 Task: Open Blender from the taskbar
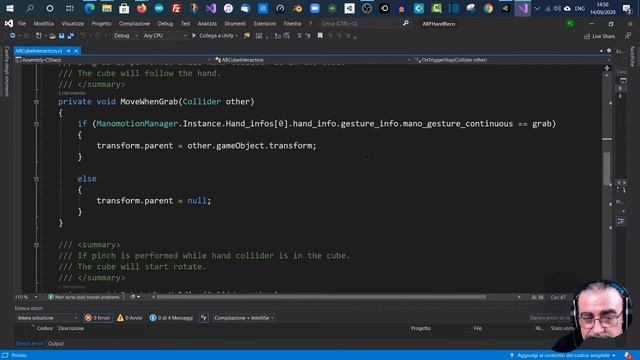coord(298,8)
